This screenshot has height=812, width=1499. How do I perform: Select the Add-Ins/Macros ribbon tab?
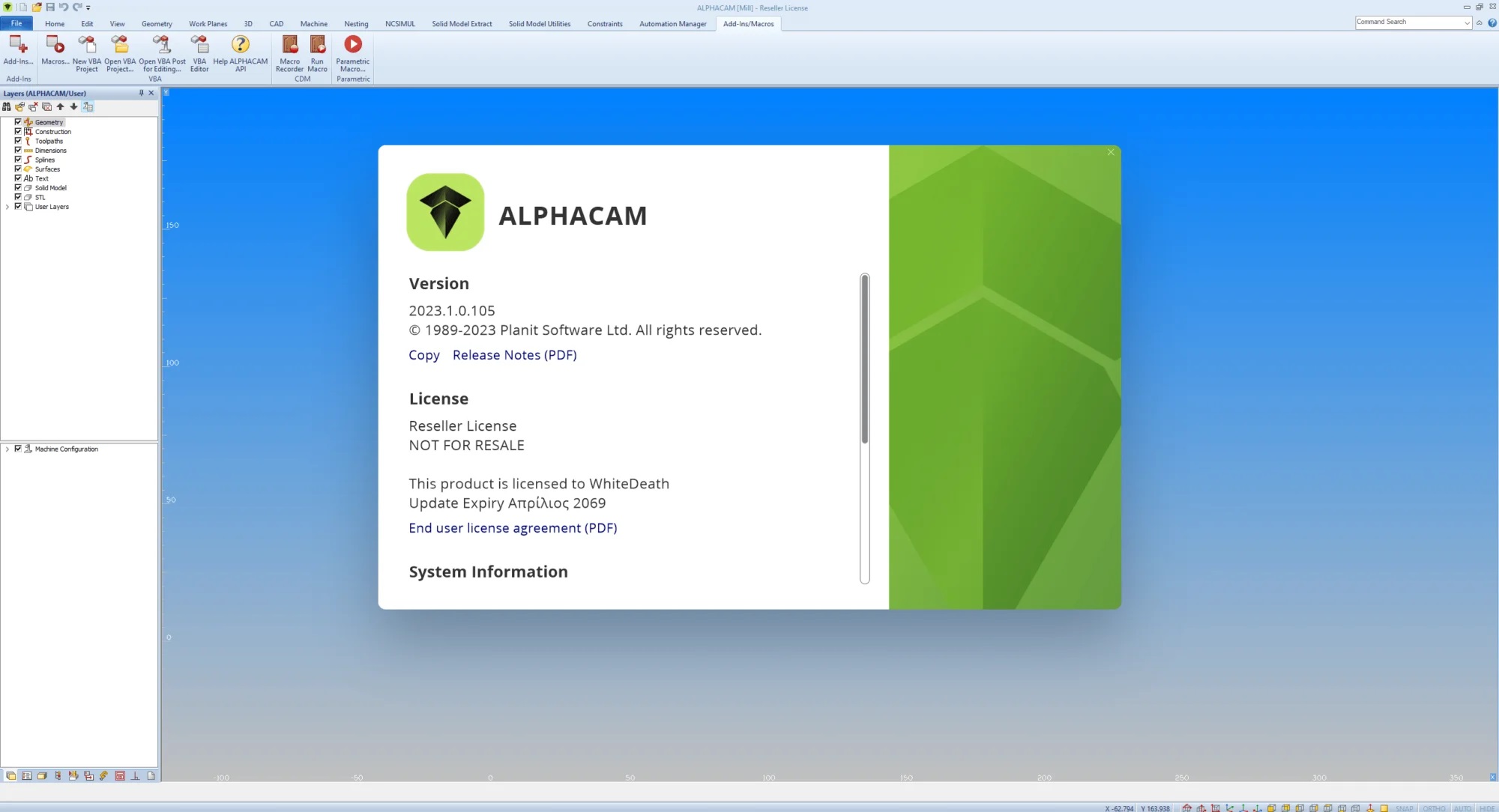(748, 23)
